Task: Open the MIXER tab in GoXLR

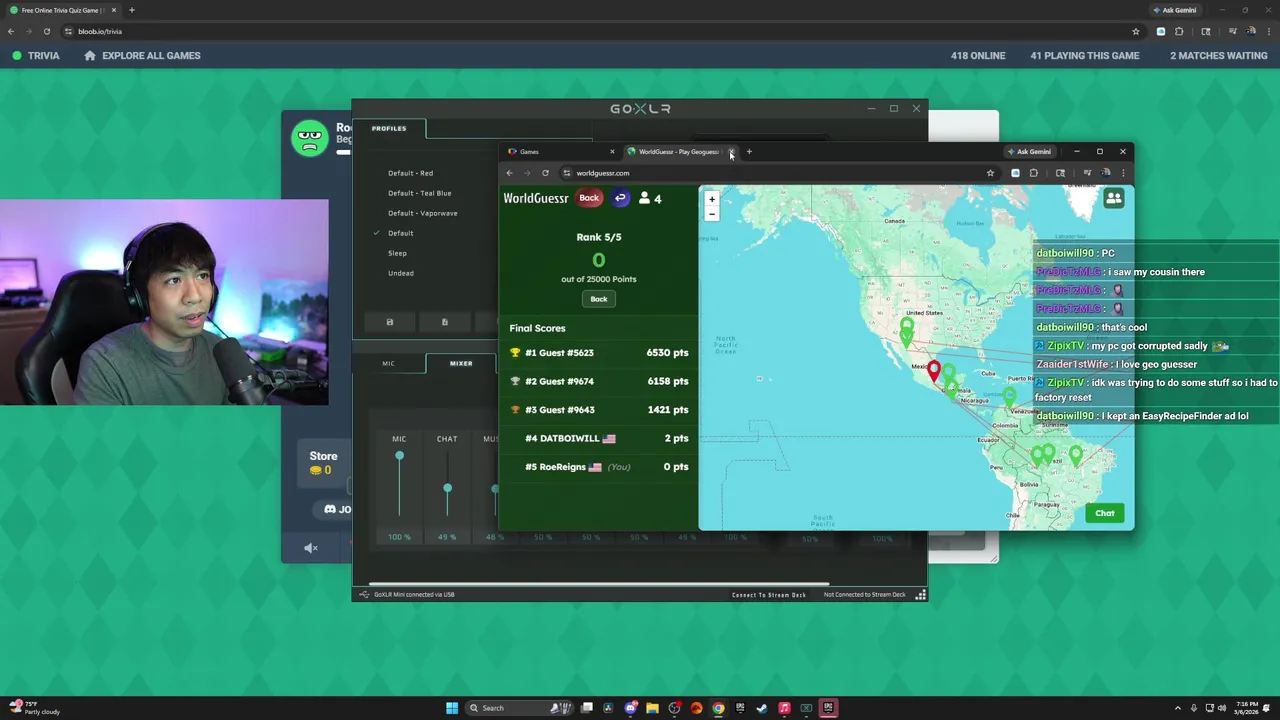Action: click(461, 363)
